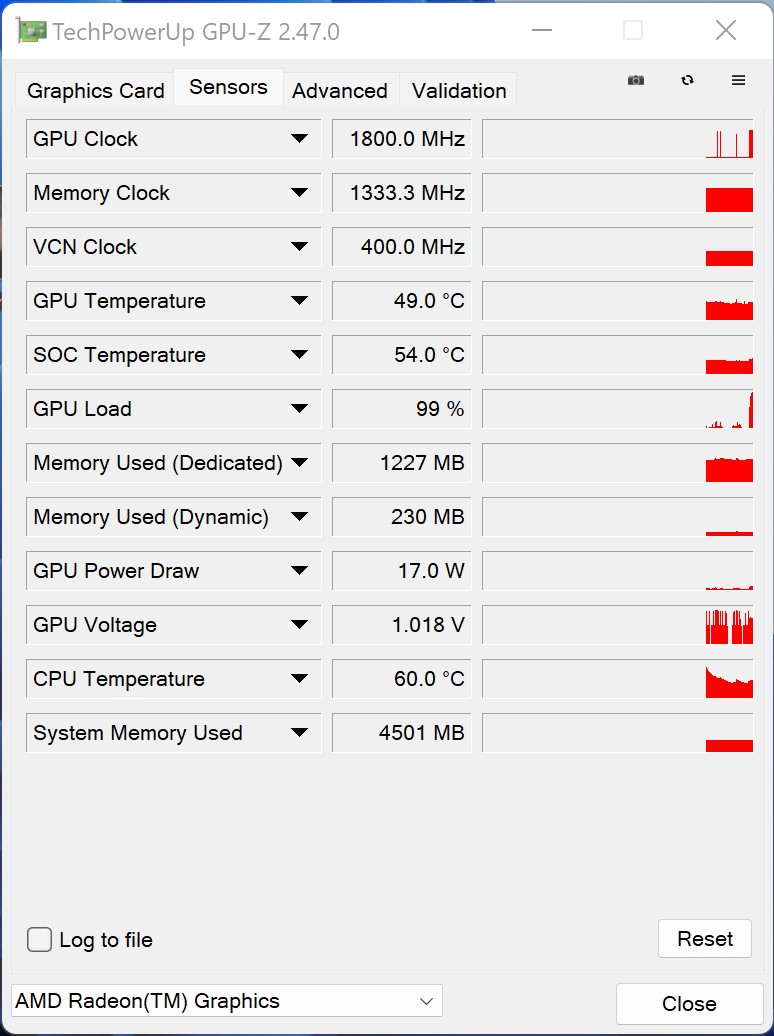Image resolution: width=774 pixels, height=1036 pixels.
Task: Select the AMD Radeon Graphics device combo box
Action: (x=227, y=1001)
